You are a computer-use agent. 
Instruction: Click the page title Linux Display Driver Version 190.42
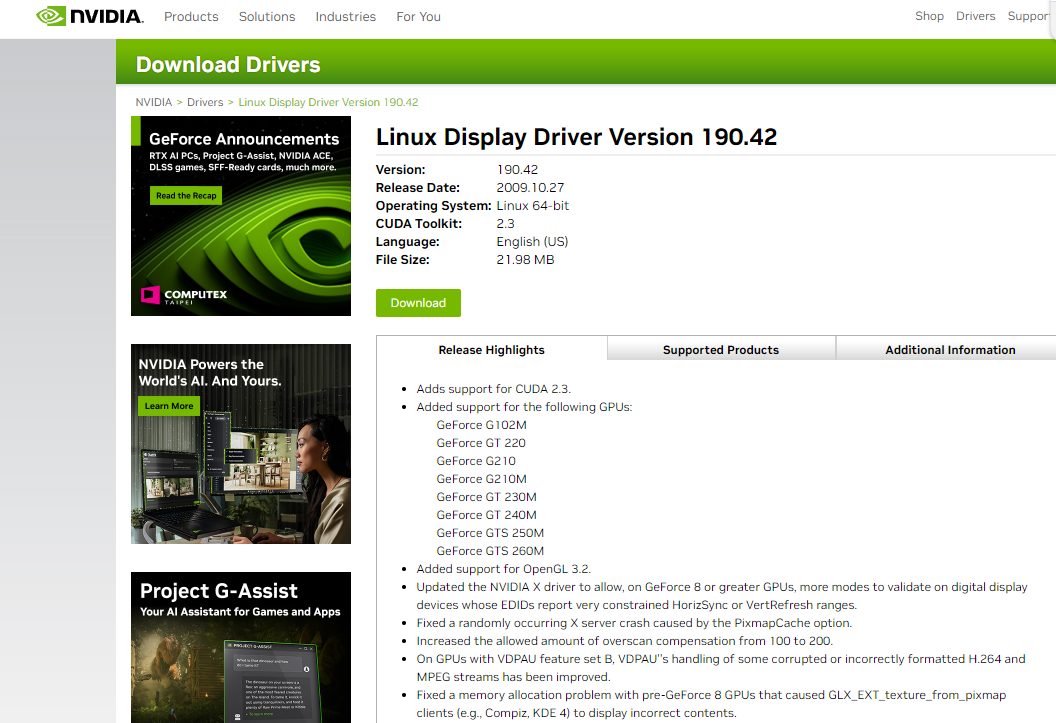[576, 137]
